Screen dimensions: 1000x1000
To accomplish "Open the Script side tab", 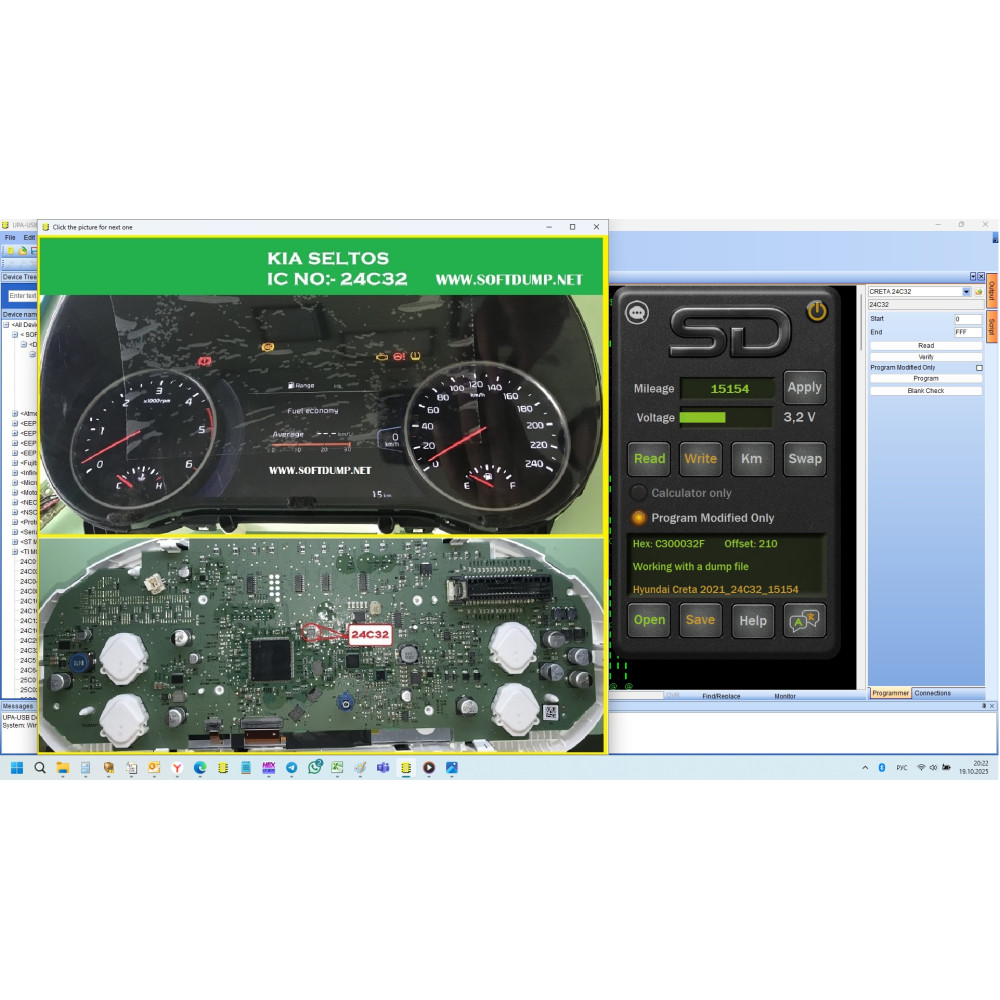I will click(992, 327).
